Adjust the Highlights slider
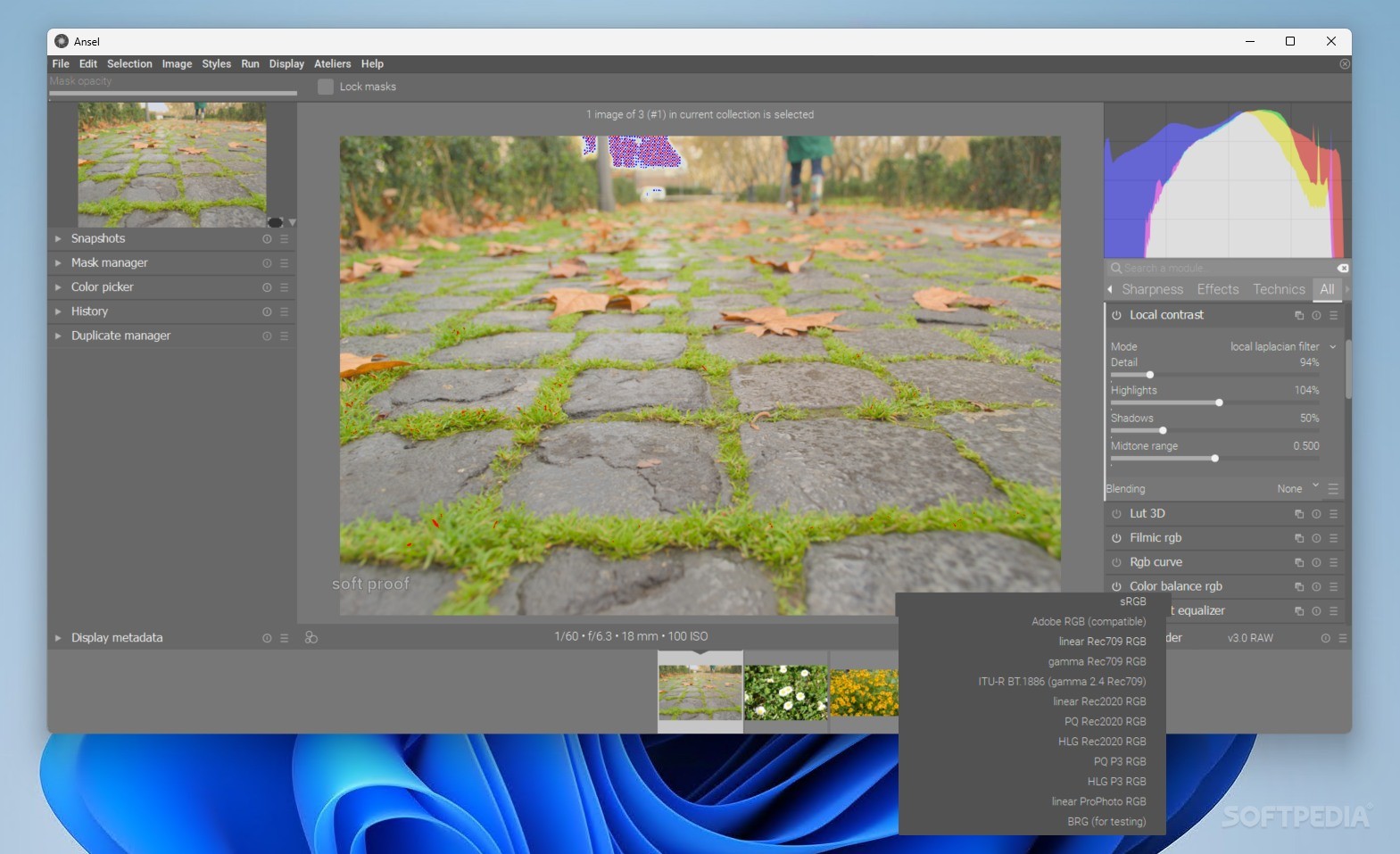Screen dimensions: 1400x854 (x=1214, y=402)
